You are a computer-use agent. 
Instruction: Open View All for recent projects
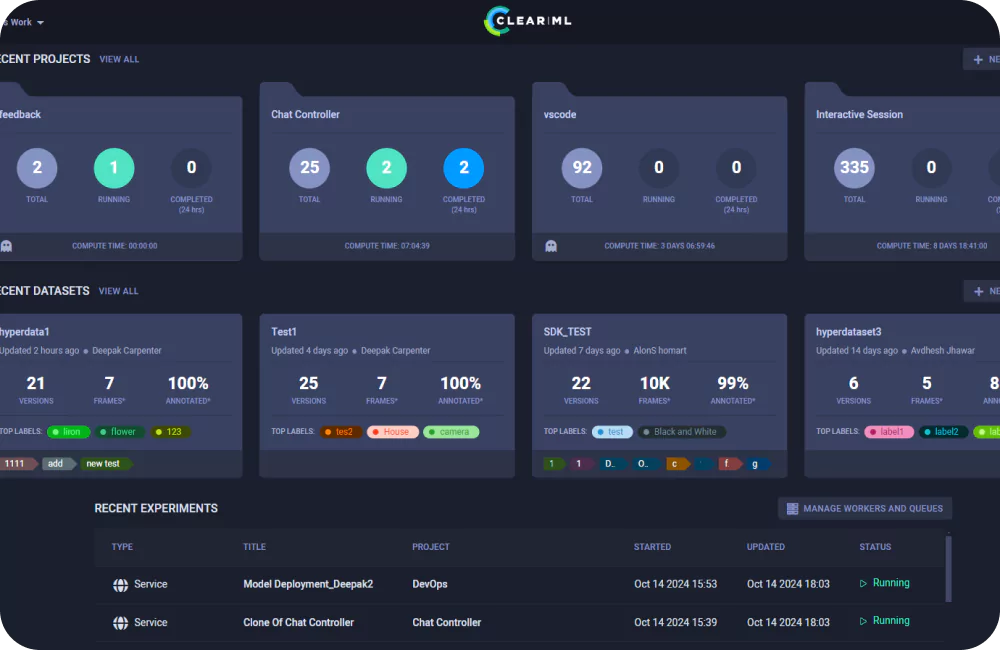coord(119,59)
